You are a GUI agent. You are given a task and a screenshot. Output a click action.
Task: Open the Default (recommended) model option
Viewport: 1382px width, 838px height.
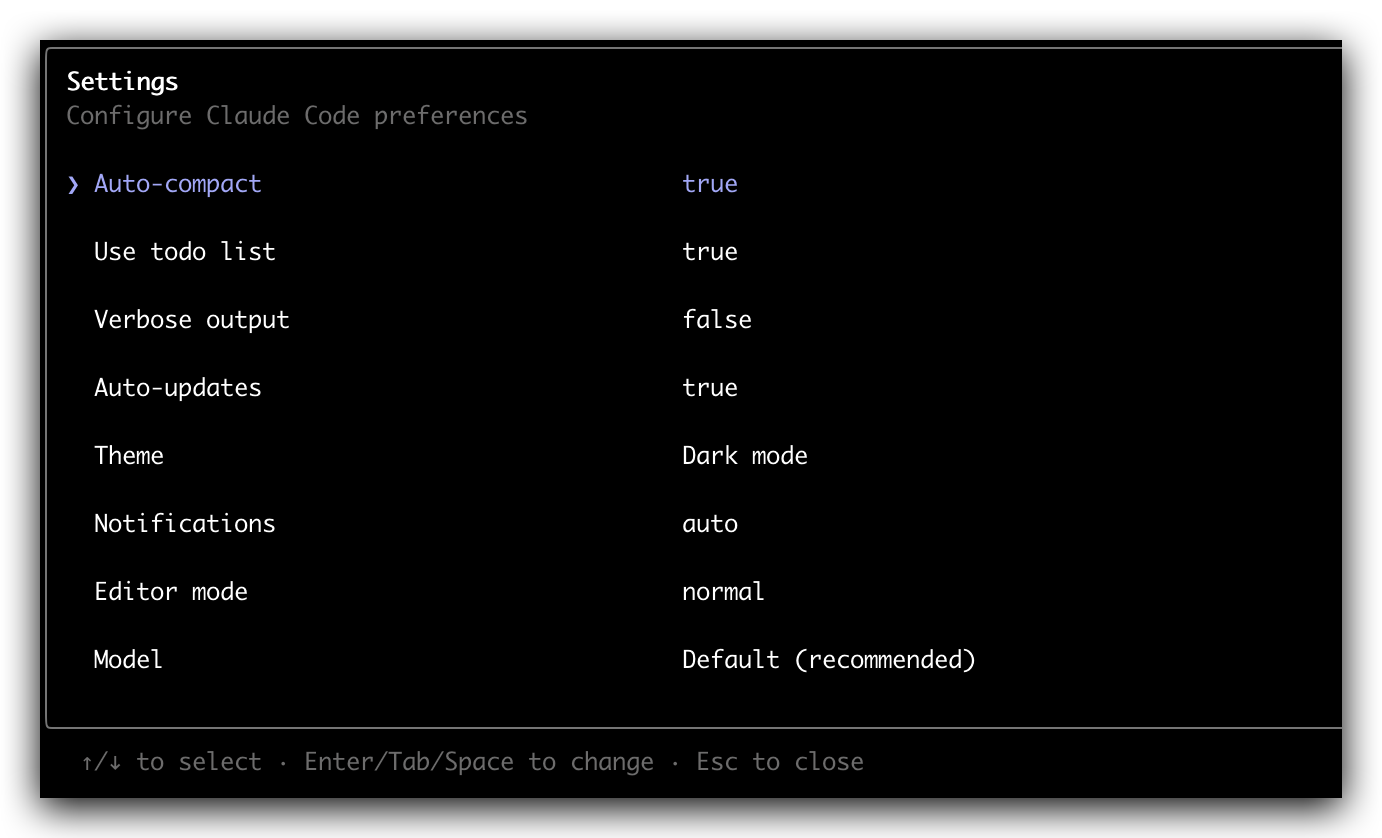[x=829, y=660]
